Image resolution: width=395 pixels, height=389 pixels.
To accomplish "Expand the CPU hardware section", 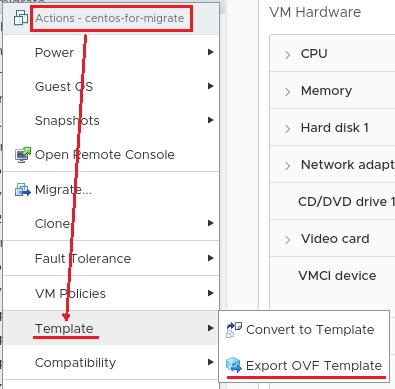I will [x=288, y=54].
